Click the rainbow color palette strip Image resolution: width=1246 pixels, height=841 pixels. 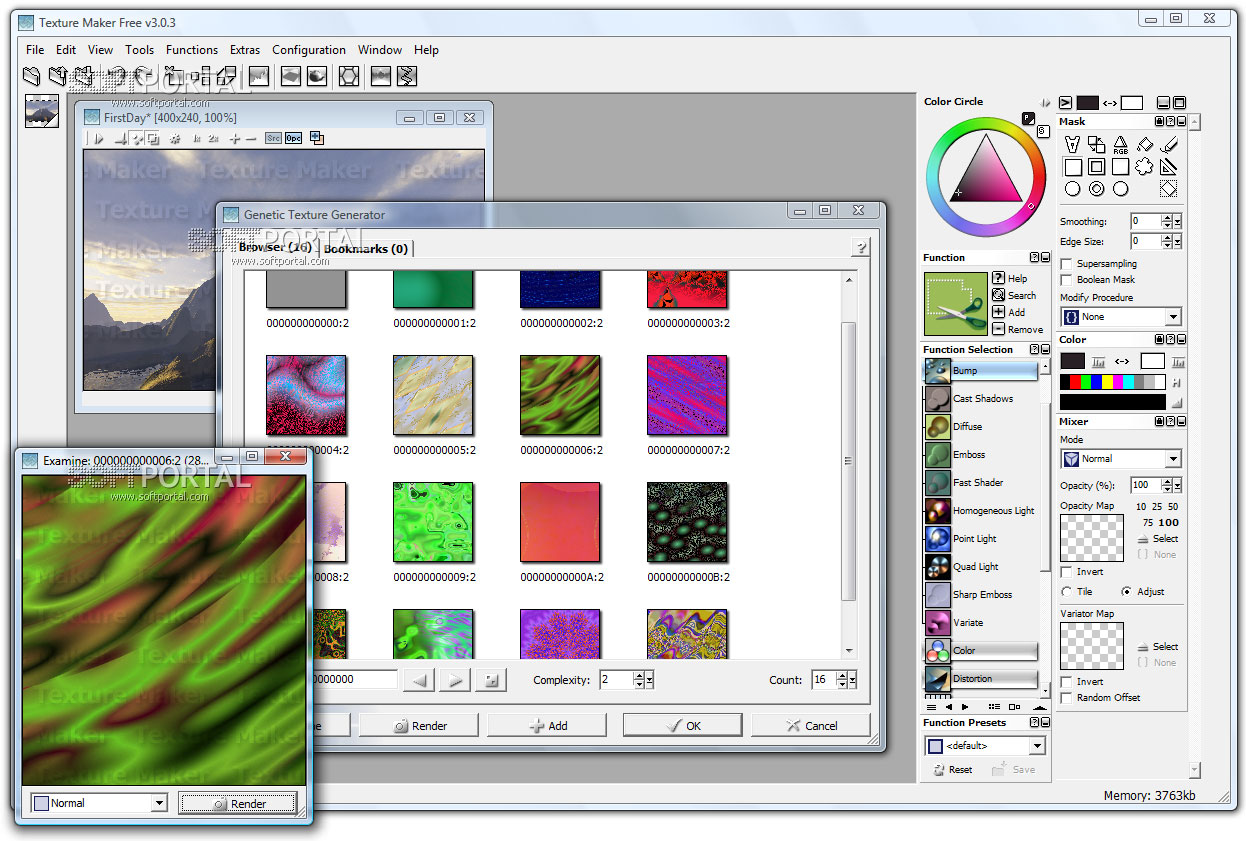coord(1112,382)
